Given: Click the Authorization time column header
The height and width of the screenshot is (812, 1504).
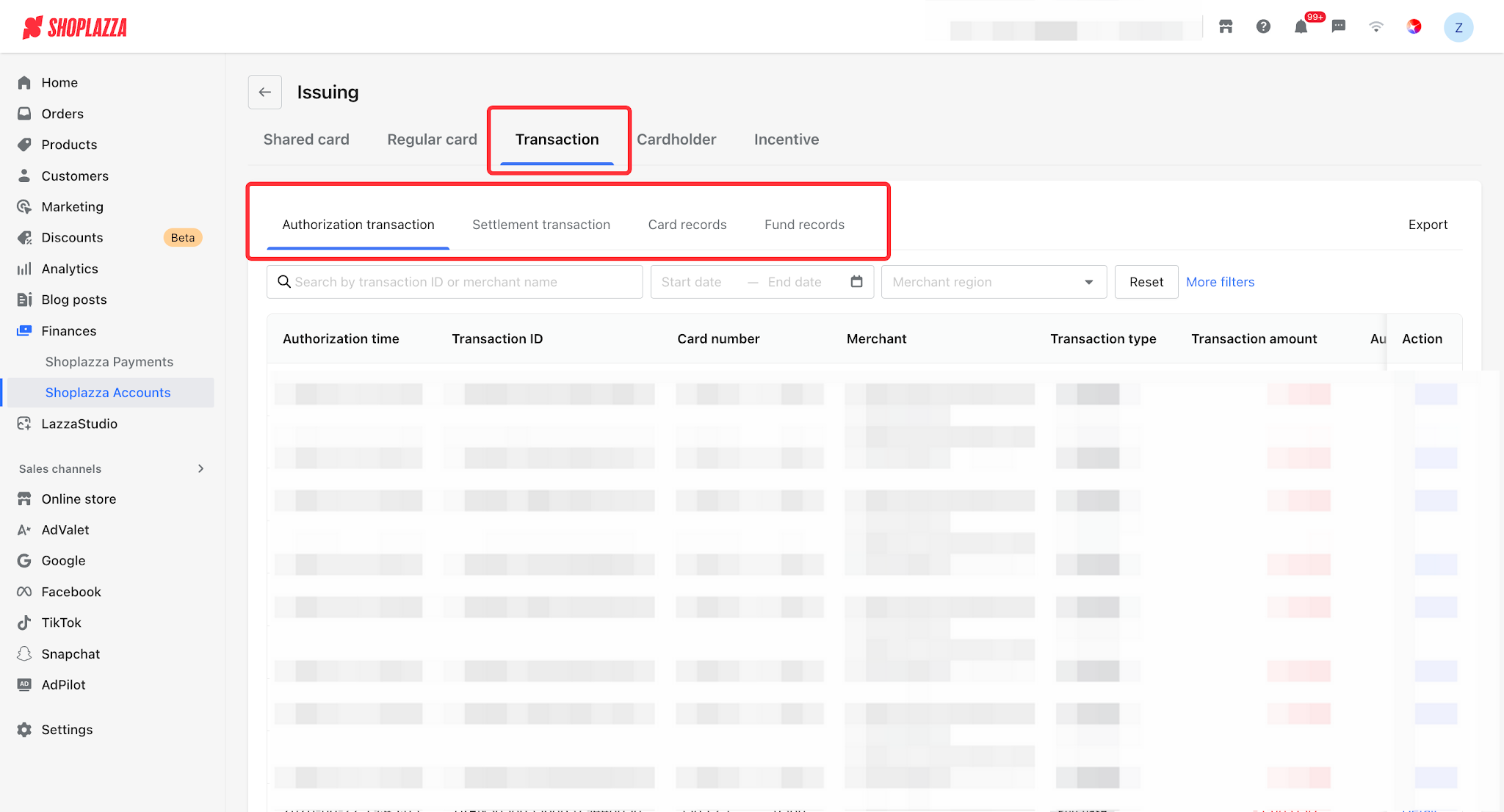Looking at the screenshot, I should tap(341, 339).
